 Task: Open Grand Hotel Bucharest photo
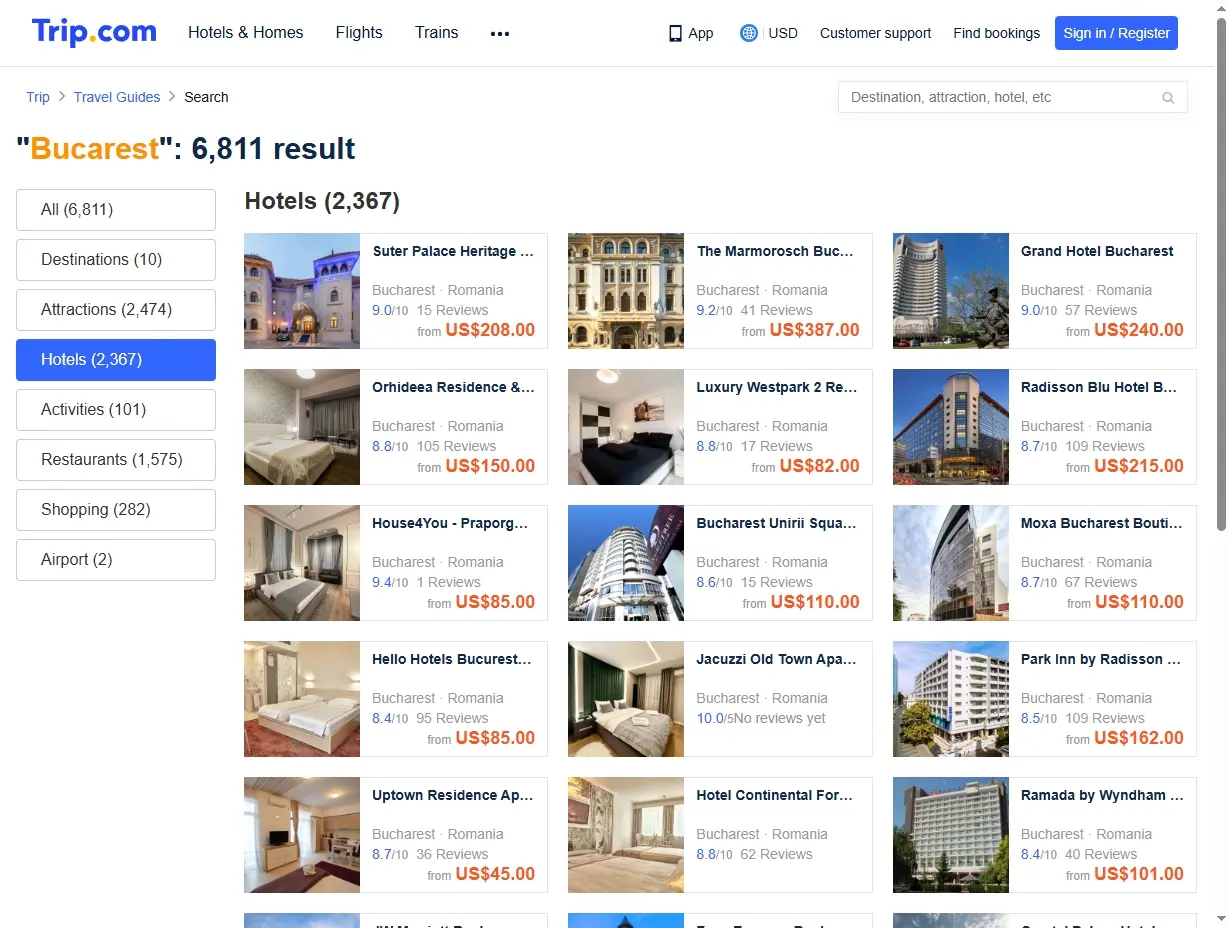coord(951,291)
